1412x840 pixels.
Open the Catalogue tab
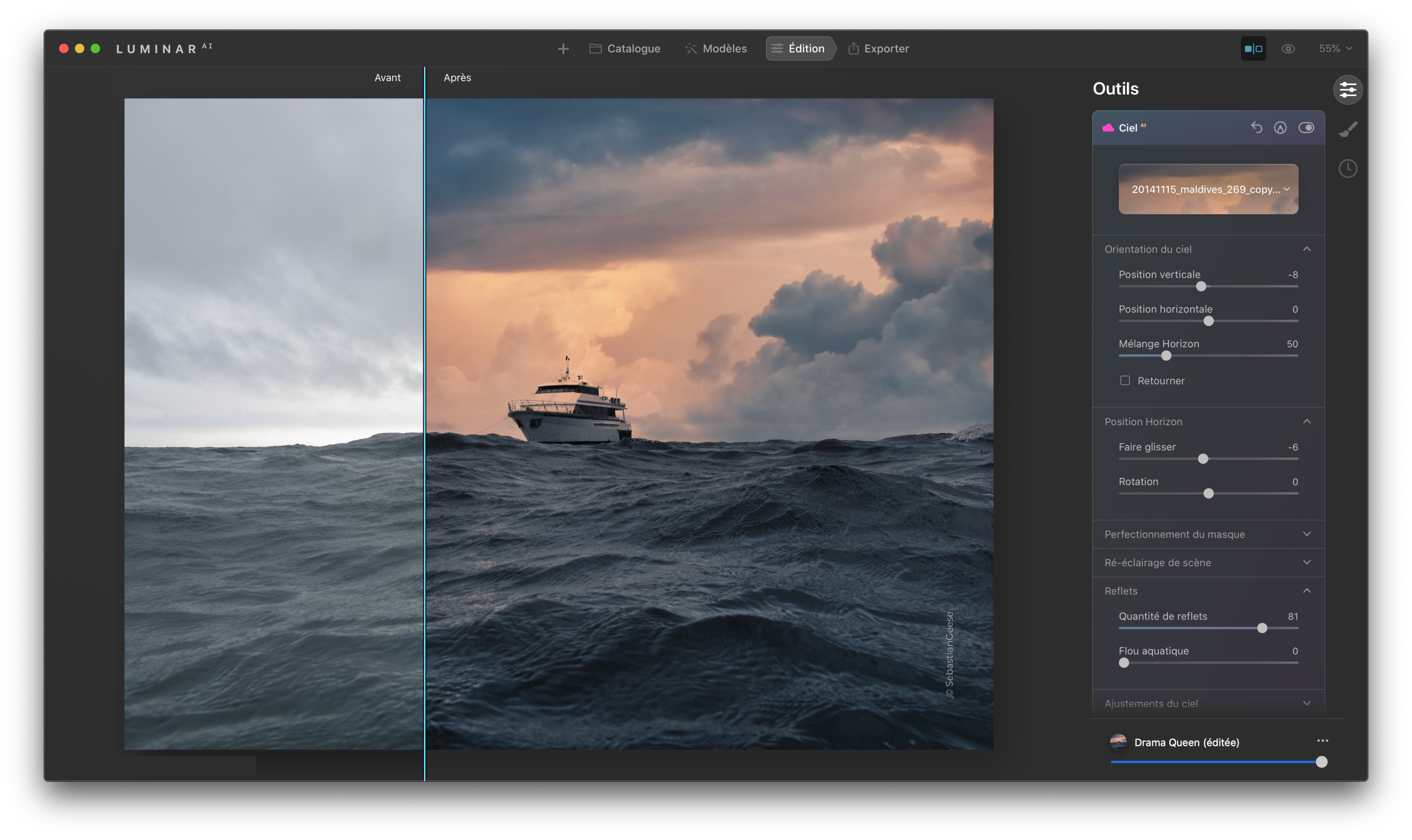[625, 49]
